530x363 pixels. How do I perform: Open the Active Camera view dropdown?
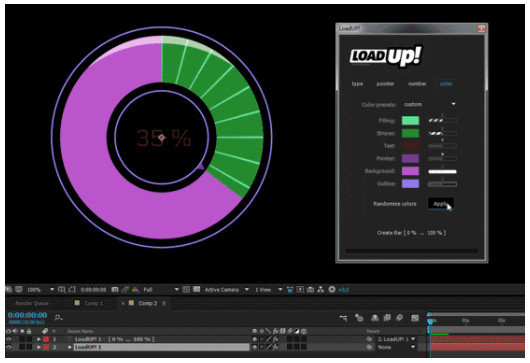coord(227,289)
